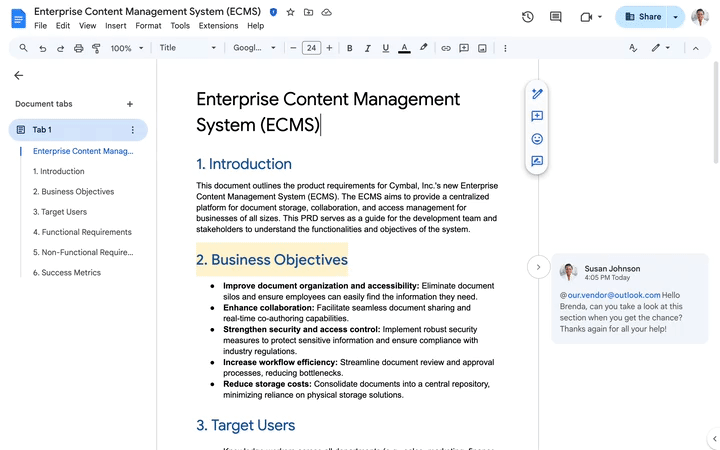Image resolution: width=720 pixels, height=450 pixels.
Task: Click the Share button
Action: [x=642, y=17]
